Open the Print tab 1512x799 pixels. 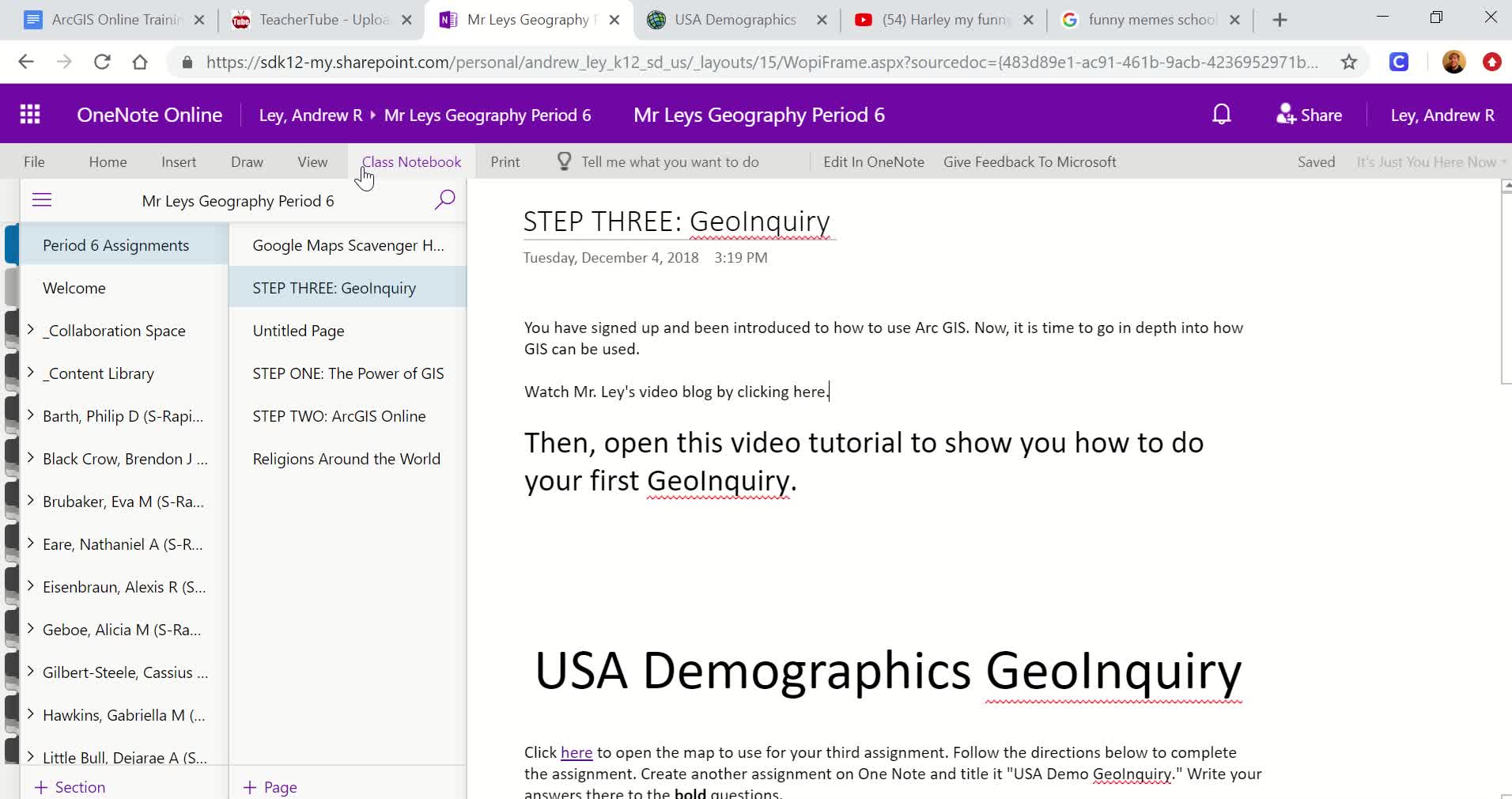point(505,161)
